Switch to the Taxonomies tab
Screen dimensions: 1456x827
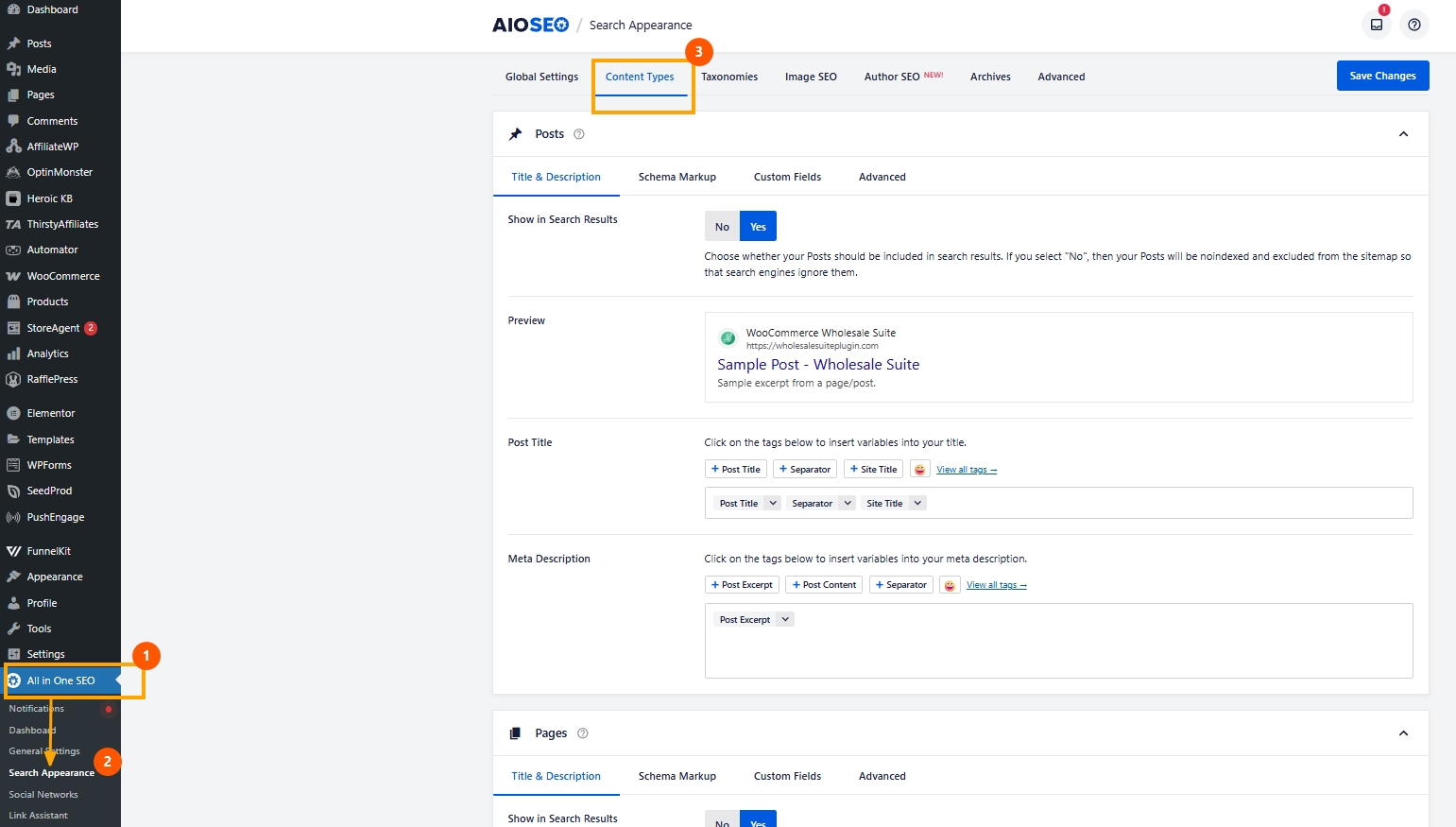tap(728, 77)
